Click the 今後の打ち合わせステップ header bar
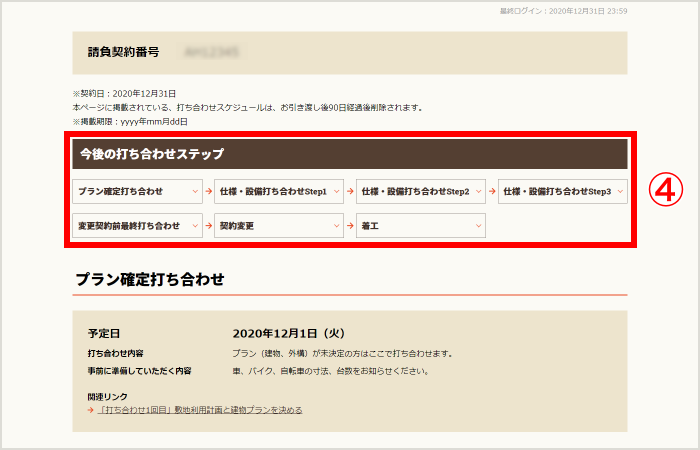The height and width of the screenshot is (450, 700). (x=350, y=154)
